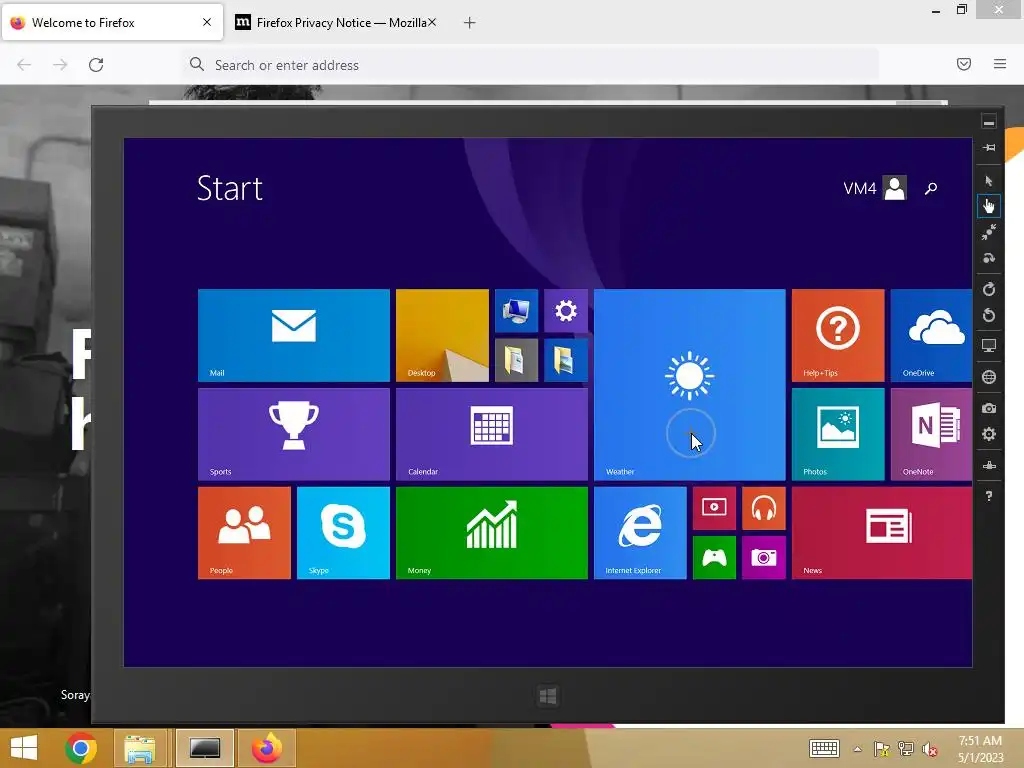This screenshot has width=1024, height=768.
Task: Open This PC small tile
Action: tap(516, 311)
